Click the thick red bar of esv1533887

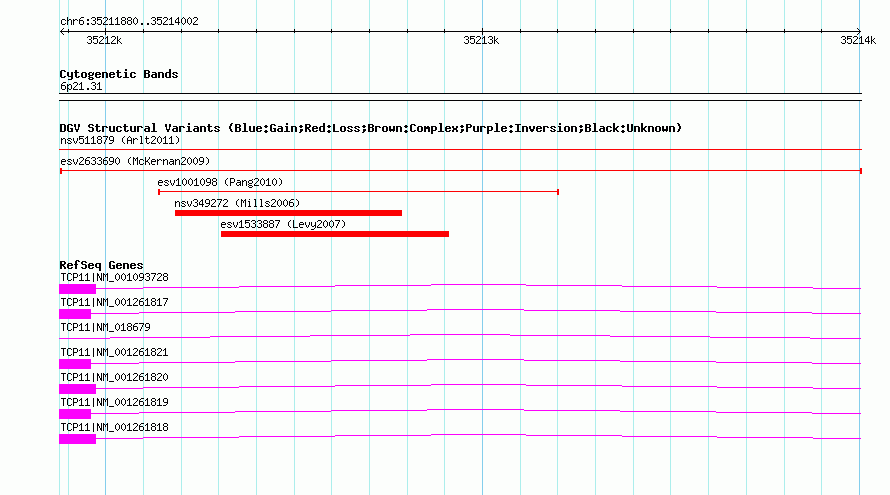335,234
